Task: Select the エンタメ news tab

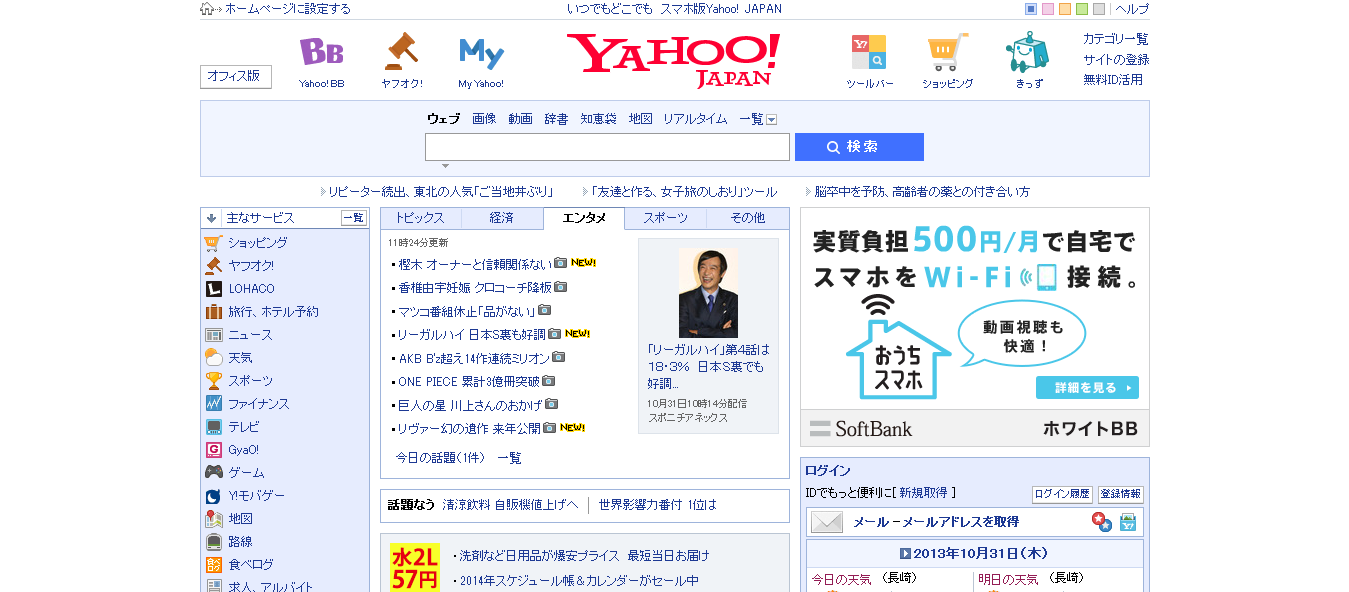Action: (x=584, y=218)
